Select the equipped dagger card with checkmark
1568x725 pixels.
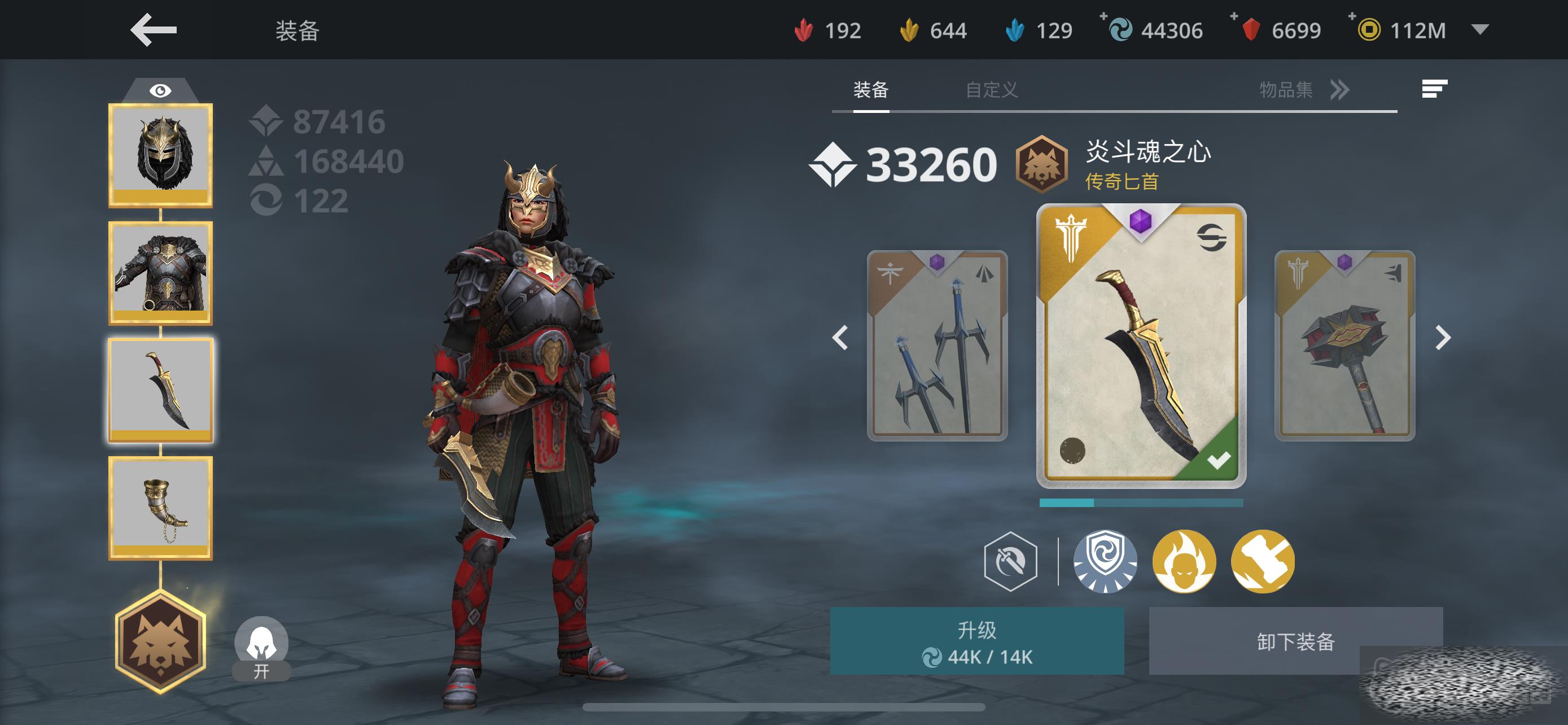[1141, 346]
